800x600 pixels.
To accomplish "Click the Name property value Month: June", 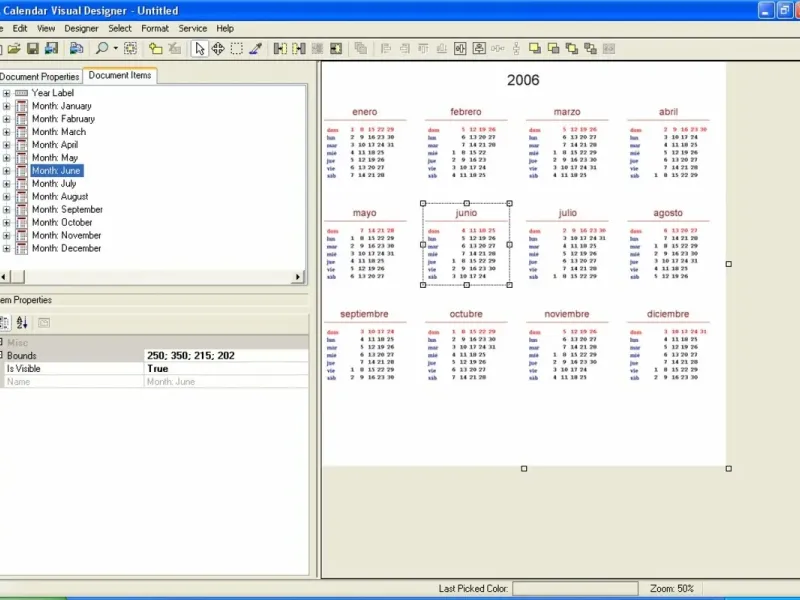I will tap(226, 382).
